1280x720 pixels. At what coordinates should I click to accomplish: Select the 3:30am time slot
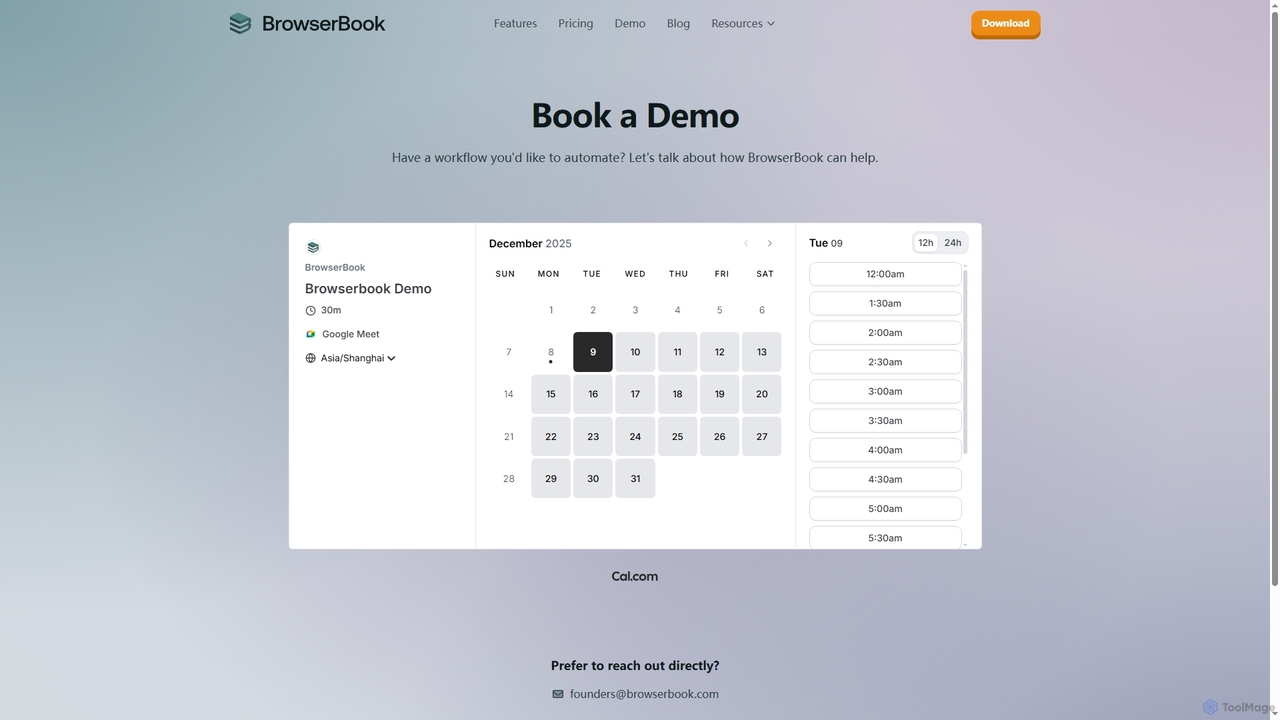pos(885,421)
